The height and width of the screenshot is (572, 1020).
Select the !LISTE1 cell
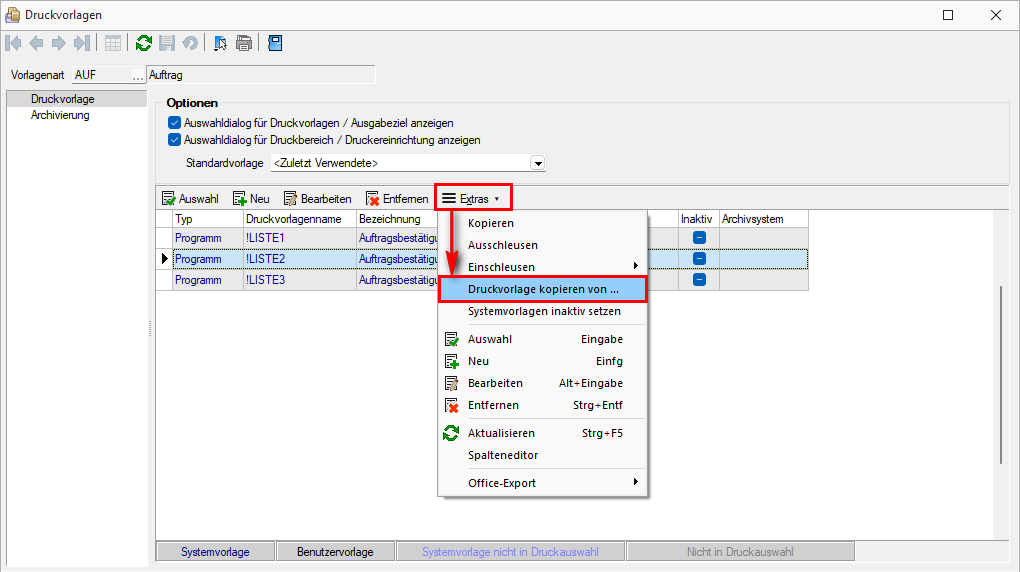pos(300,238)
